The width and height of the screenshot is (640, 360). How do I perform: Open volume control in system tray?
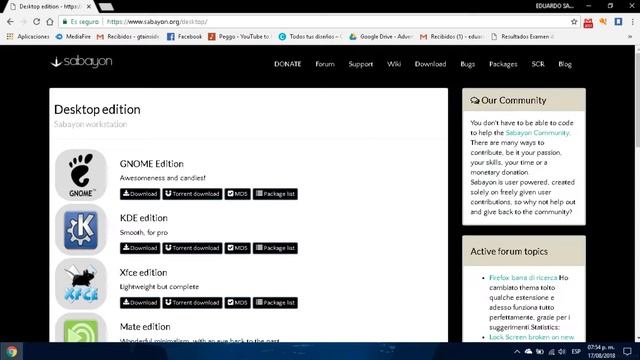coord(562,351)
